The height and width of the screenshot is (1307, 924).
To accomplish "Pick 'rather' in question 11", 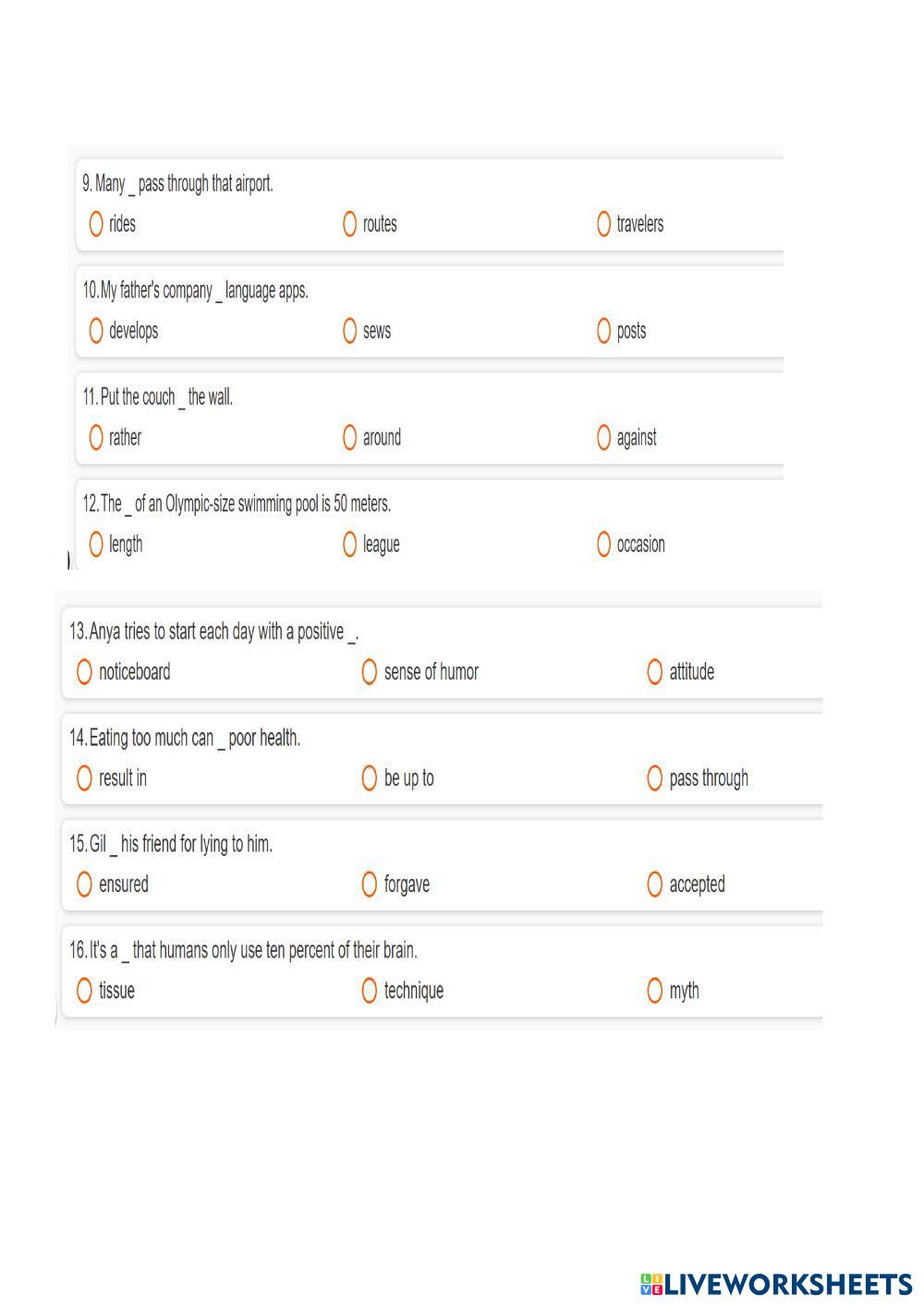I will [96, 437].
